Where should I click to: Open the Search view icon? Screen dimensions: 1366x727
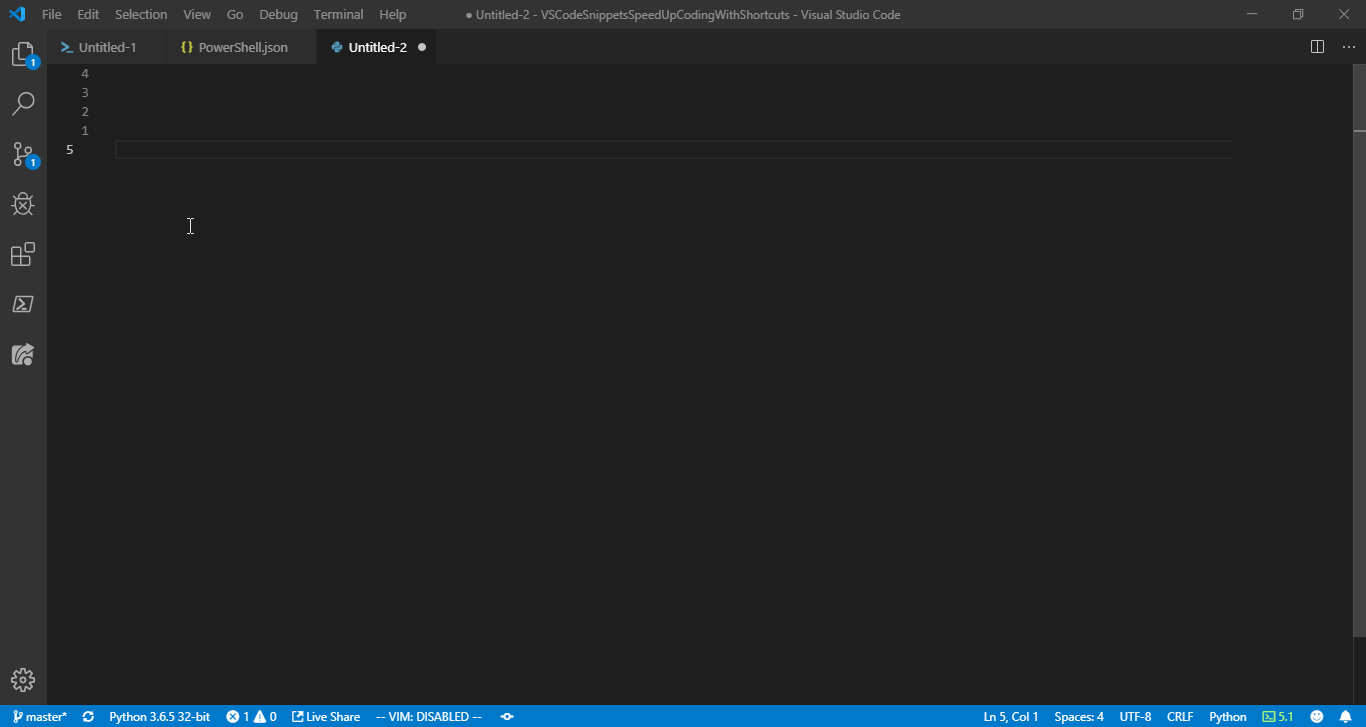tap(23, 104)
